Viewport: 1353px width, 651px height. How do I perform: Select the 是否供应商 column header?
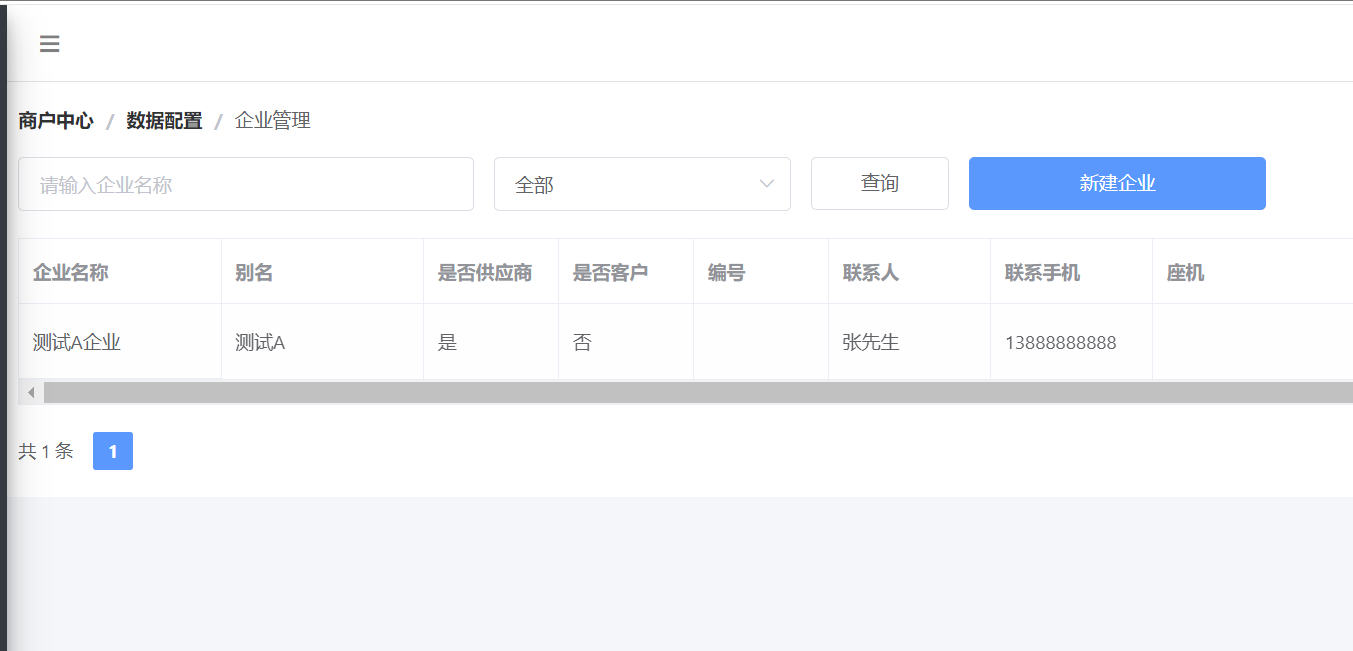[x=485, y=272]
